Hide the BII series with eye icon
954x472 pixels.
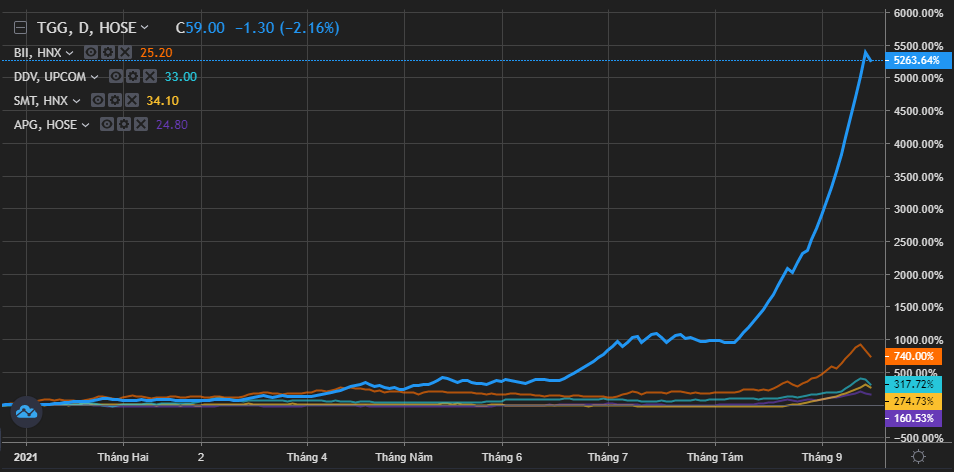pos(91,52)
